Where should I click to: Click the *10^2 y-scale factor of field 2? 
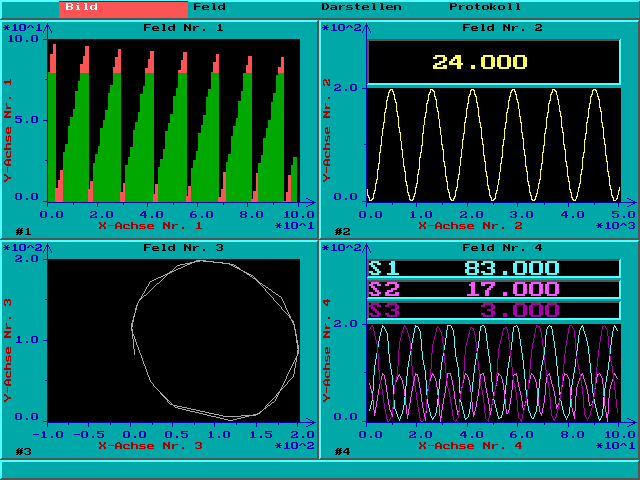coord(342,28)
